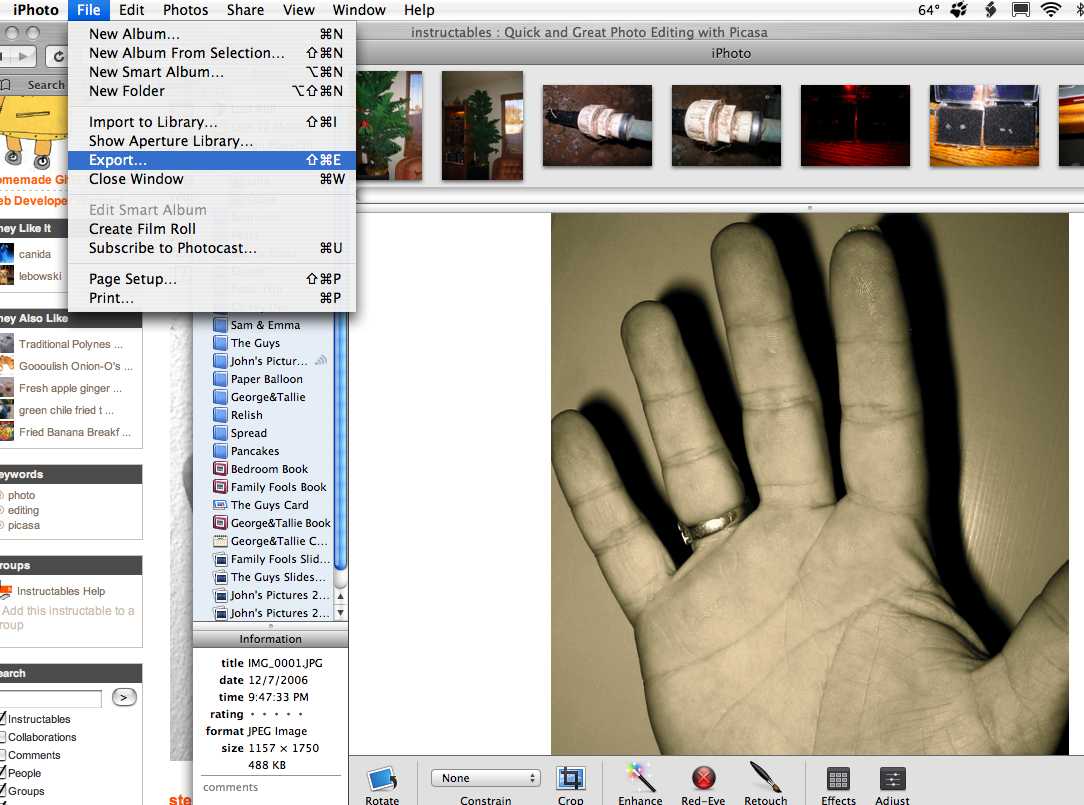This screenshot has width=1084, height=805.
Task: Toggle the Instructables search checkbox
Action: point(3,719)
